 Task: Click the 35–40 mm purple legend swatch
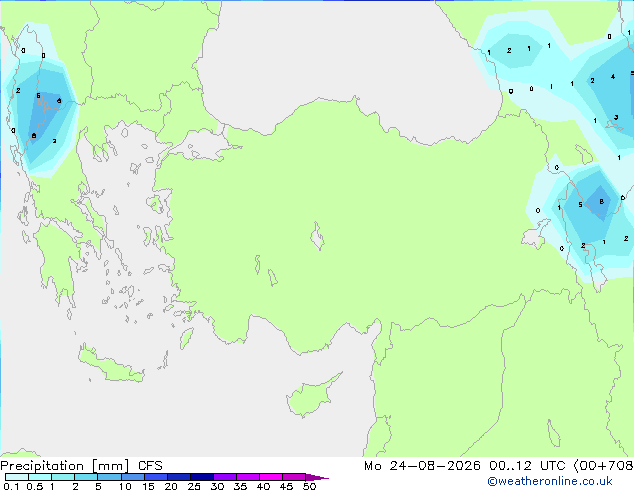(x=247, y=477)
